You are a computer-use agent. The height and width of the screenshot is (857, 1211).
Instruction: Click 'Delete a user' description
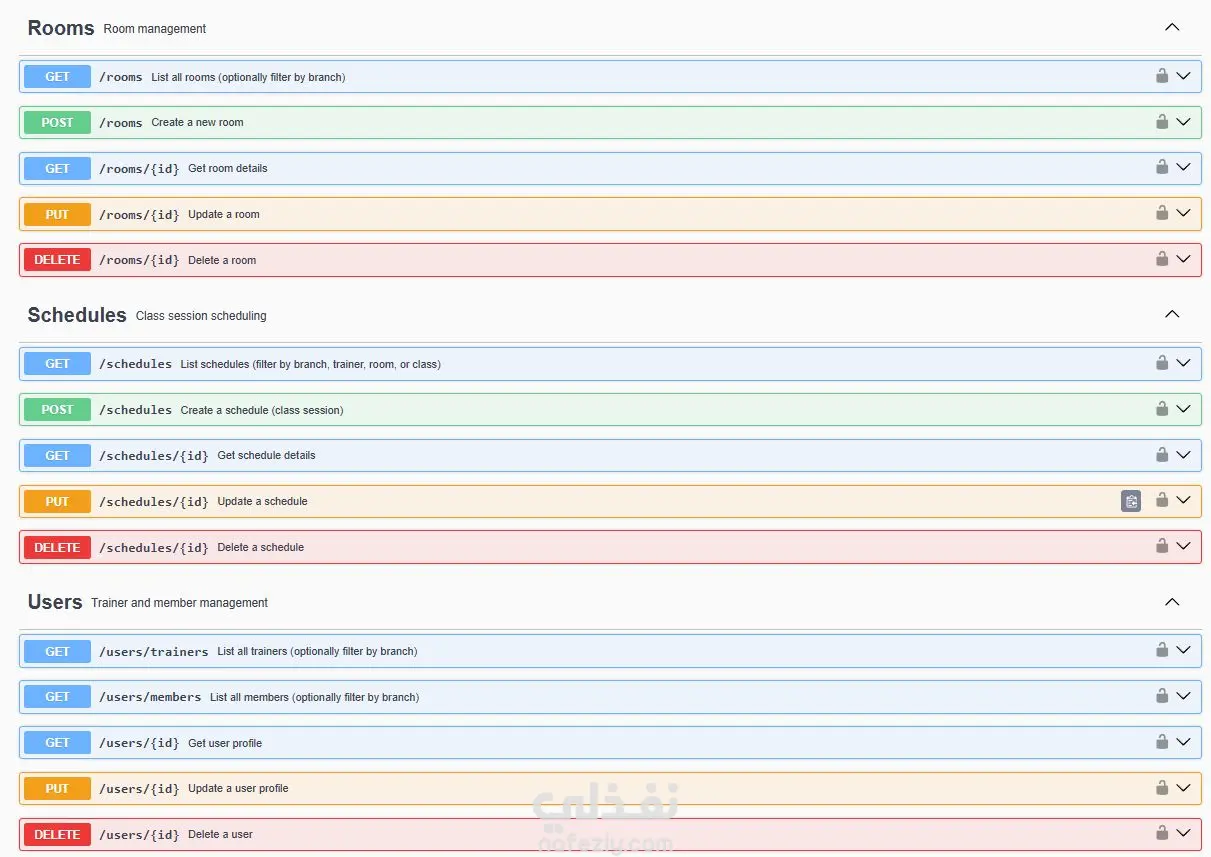coord(220,834)
